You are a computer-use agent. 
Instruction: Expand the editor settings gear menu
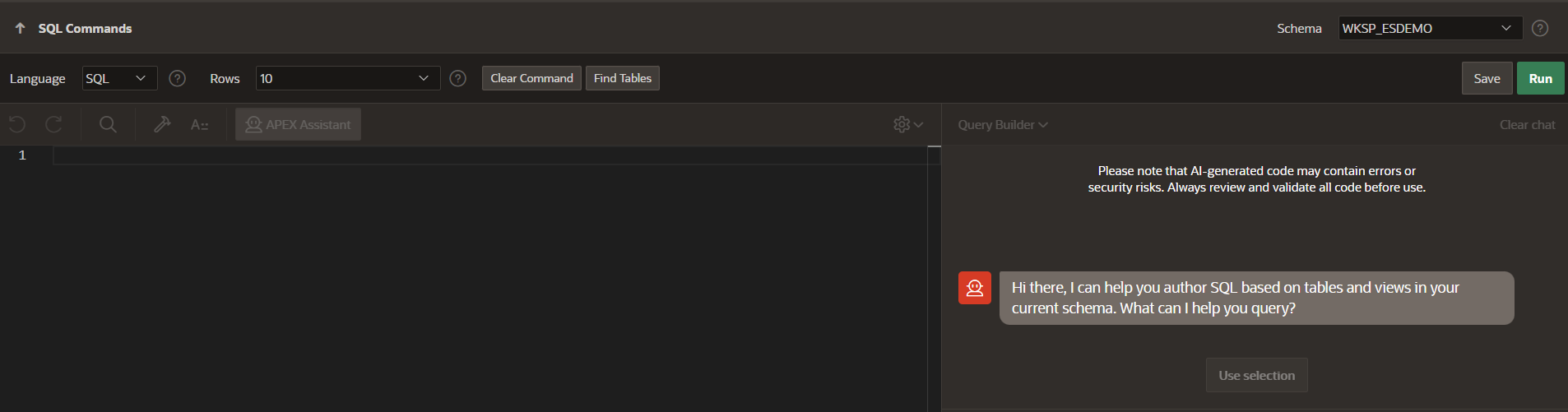pos(907,124)
